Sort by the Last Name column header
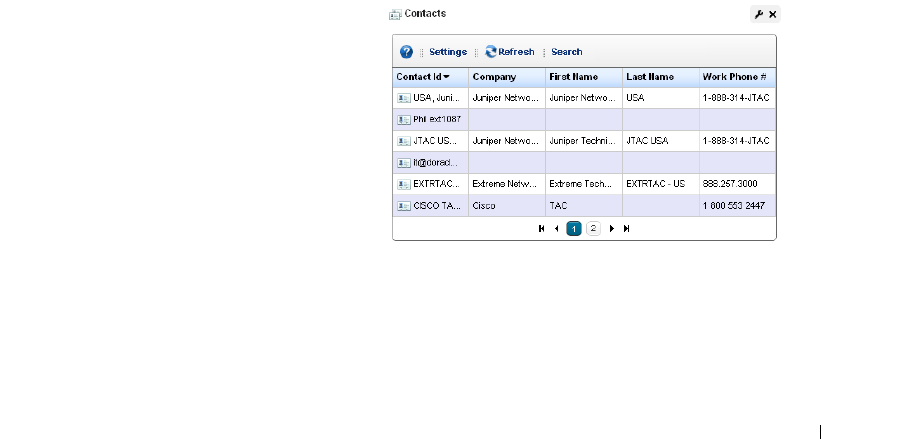 pos(661,77)
